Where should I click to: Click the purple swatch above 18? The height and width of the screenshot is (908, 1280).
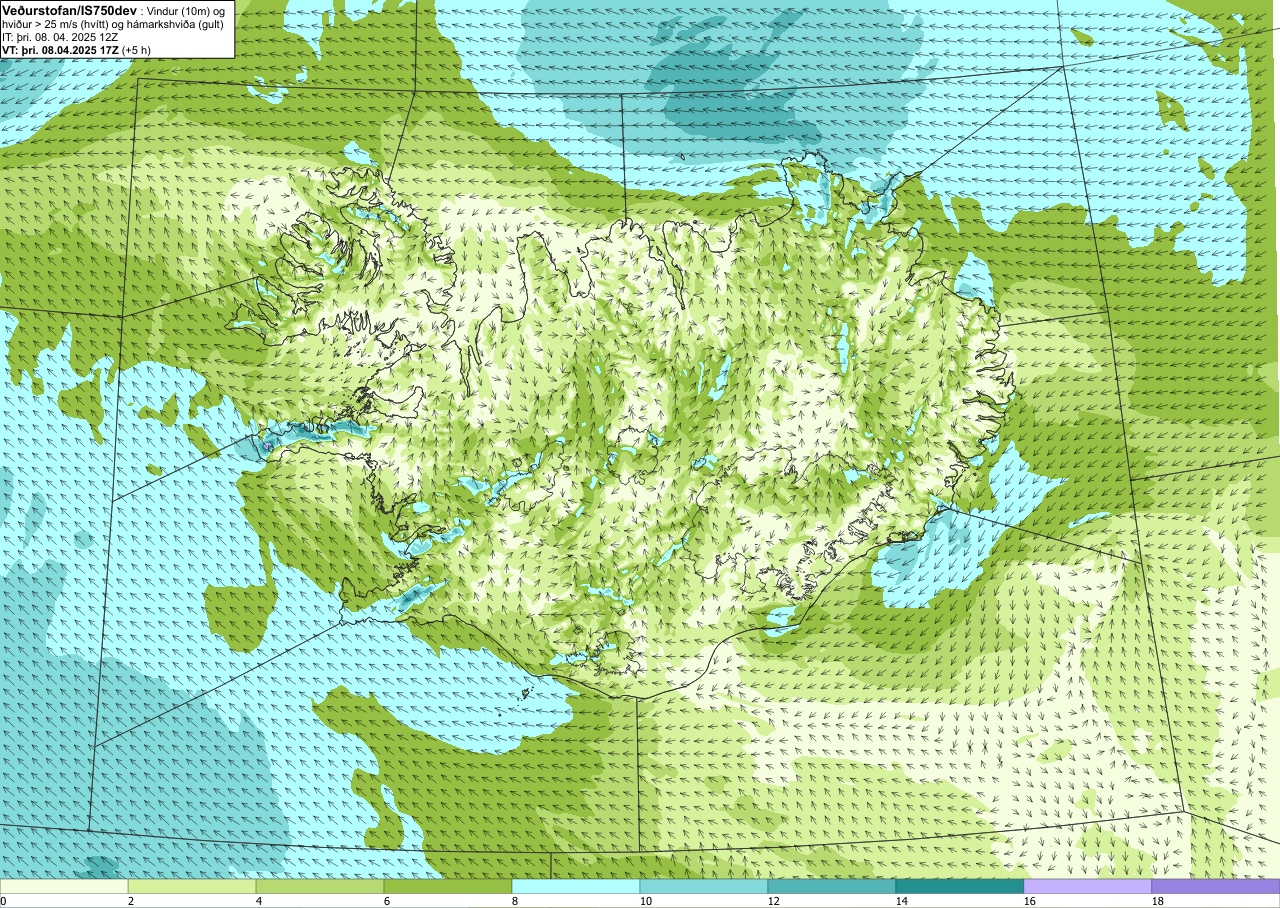click(x=1215, y=886)
